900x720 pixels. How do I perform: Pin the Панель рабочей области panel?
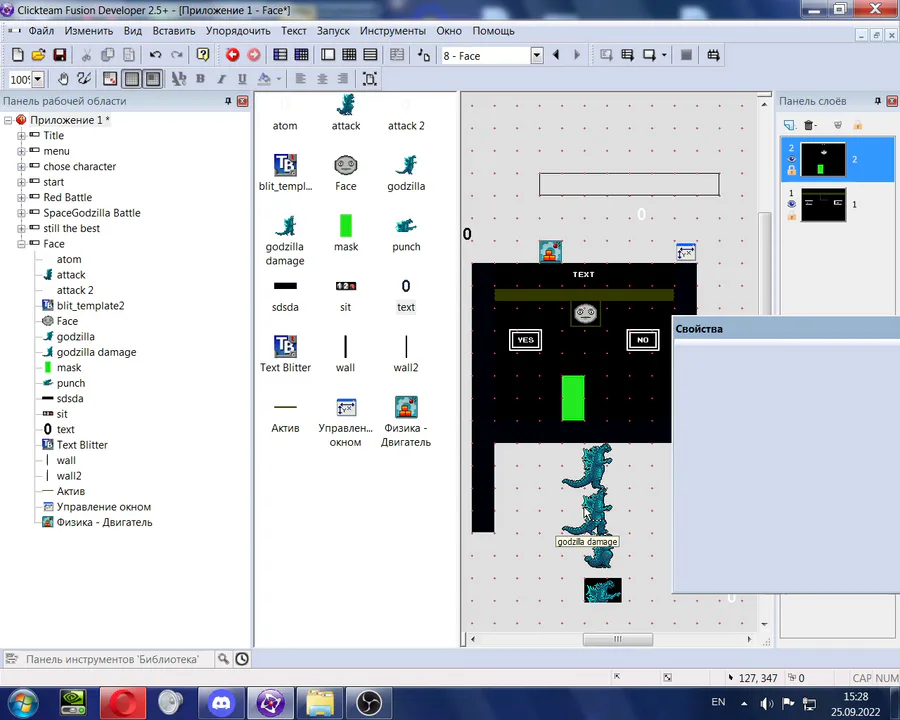click(x=228, y=101)
